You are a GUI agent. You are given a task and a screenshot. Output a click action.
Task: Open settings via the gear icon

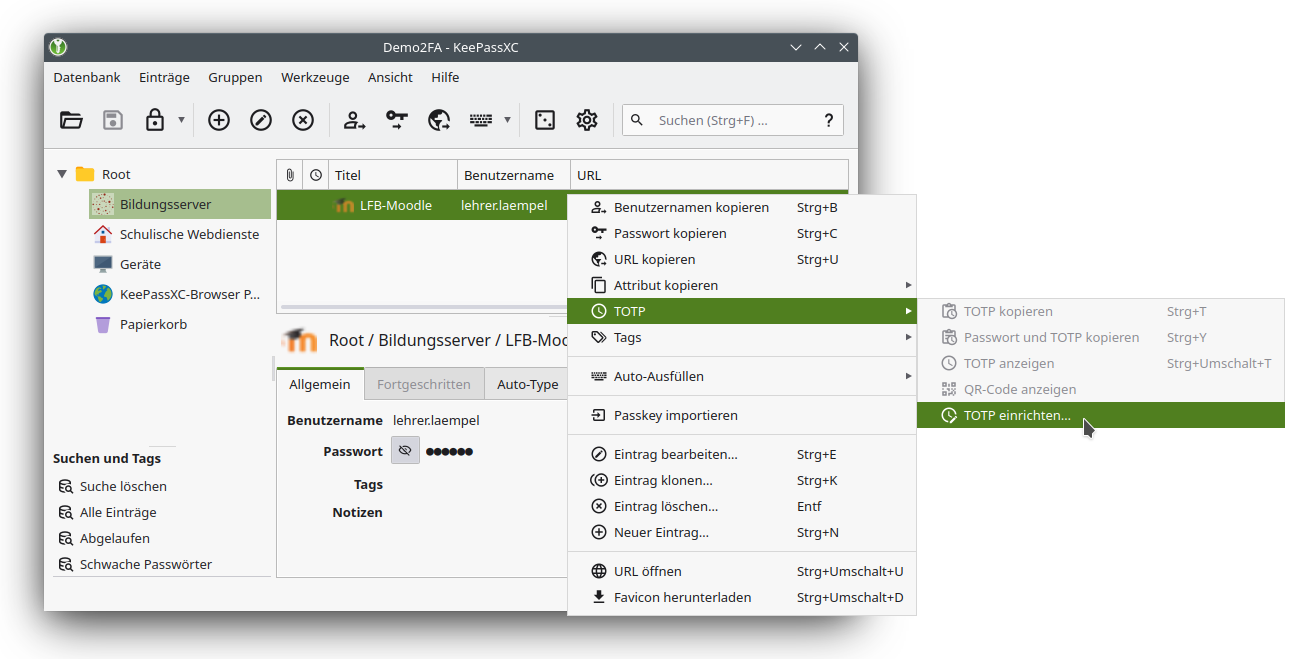tap(587, 120)
